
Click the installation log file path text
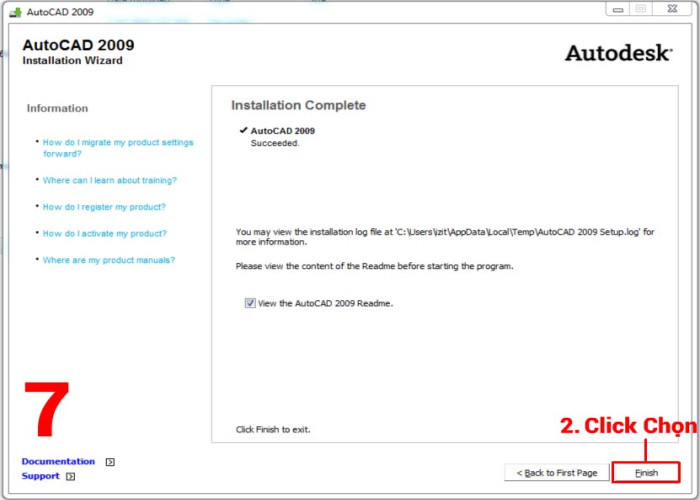(445, 237)
